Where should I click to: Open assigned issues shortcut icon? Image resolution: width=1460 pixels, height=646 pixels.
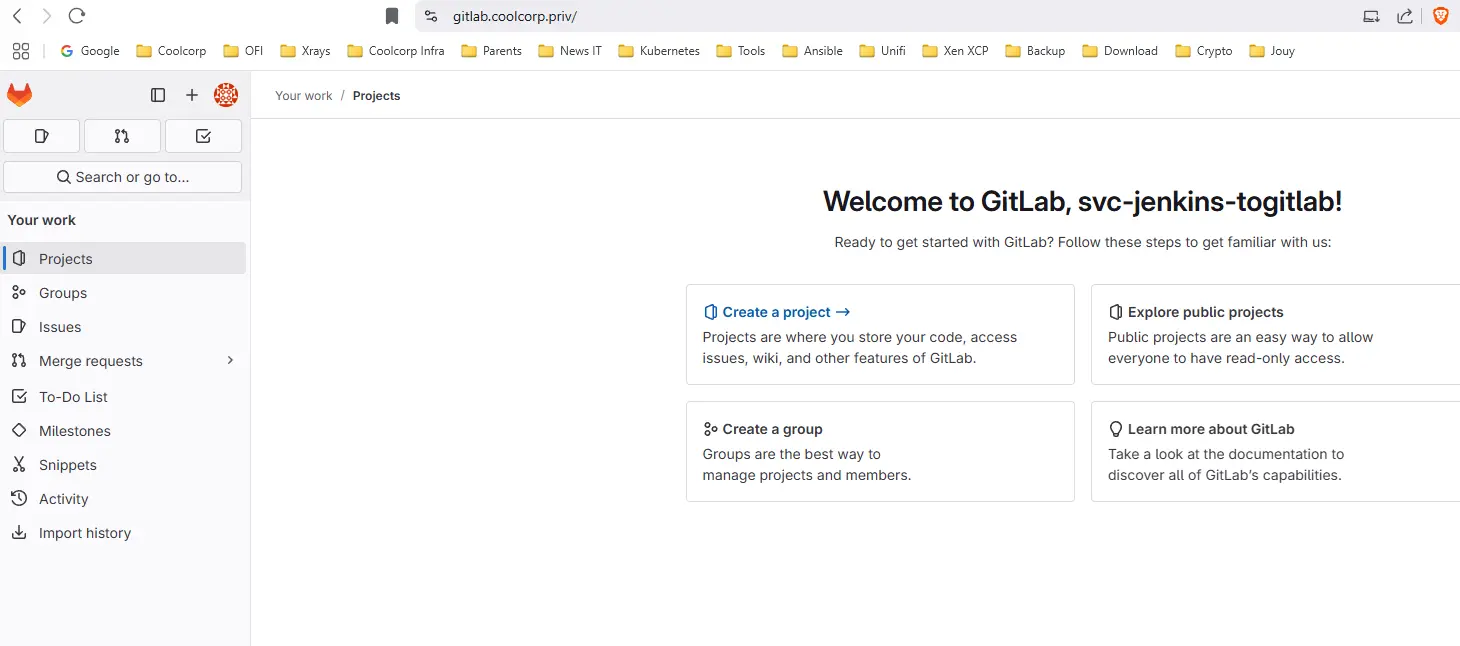pyautogui.click(x=42, y=136)
